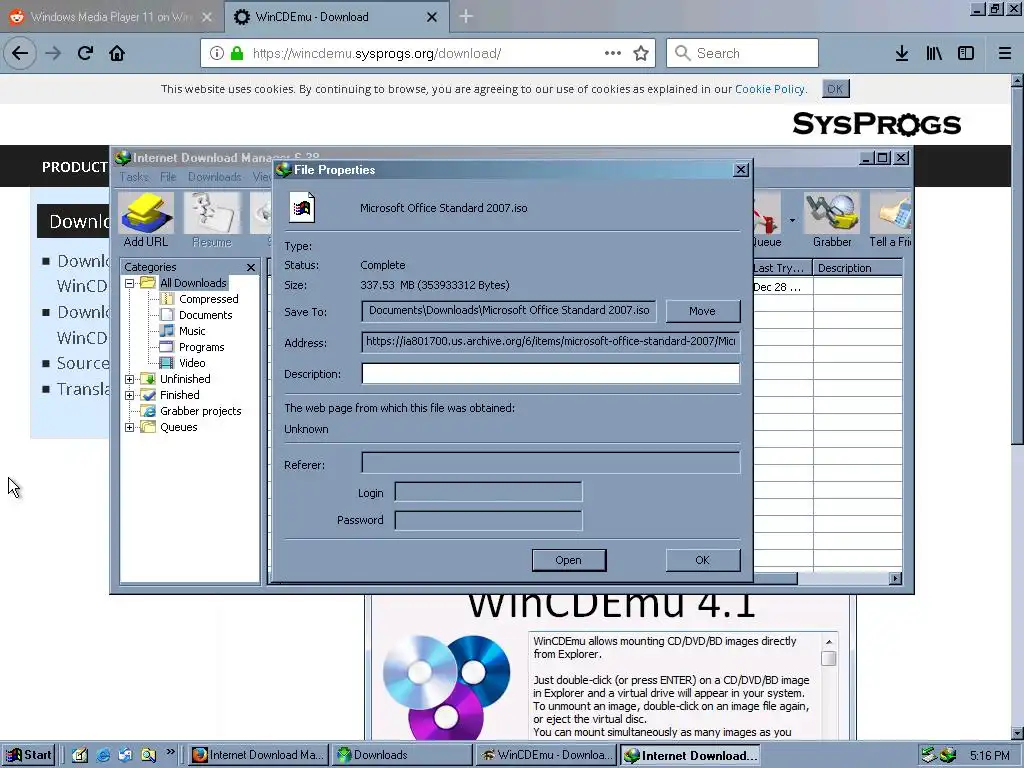1024x768 pixels.
Task: Click the Login field
Action: pos(488,492)
